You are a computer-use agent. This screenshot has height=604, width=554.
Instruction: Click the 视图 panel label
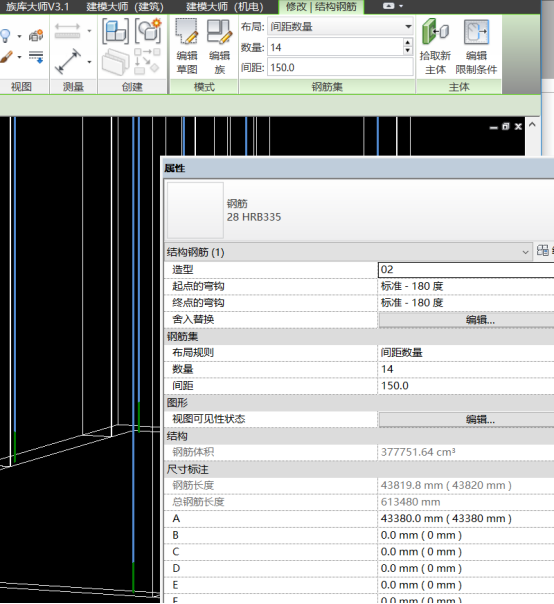tap(21, 87)
